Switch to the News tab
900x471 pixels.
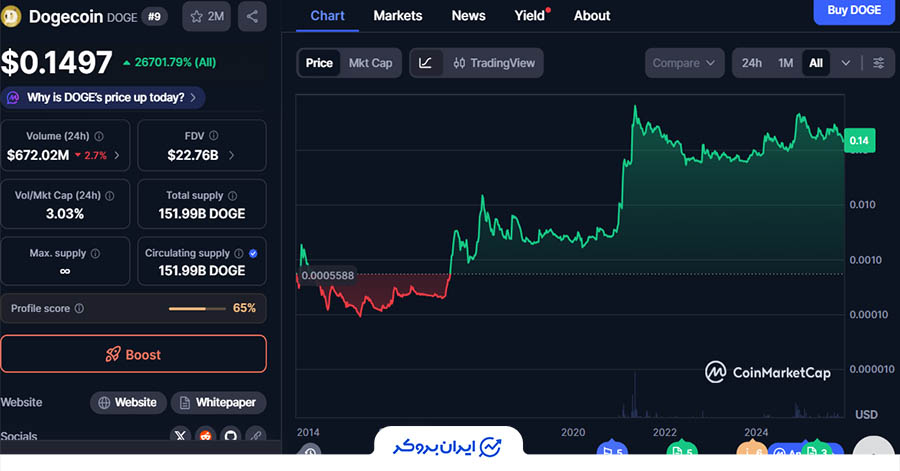tap(468, 16)
